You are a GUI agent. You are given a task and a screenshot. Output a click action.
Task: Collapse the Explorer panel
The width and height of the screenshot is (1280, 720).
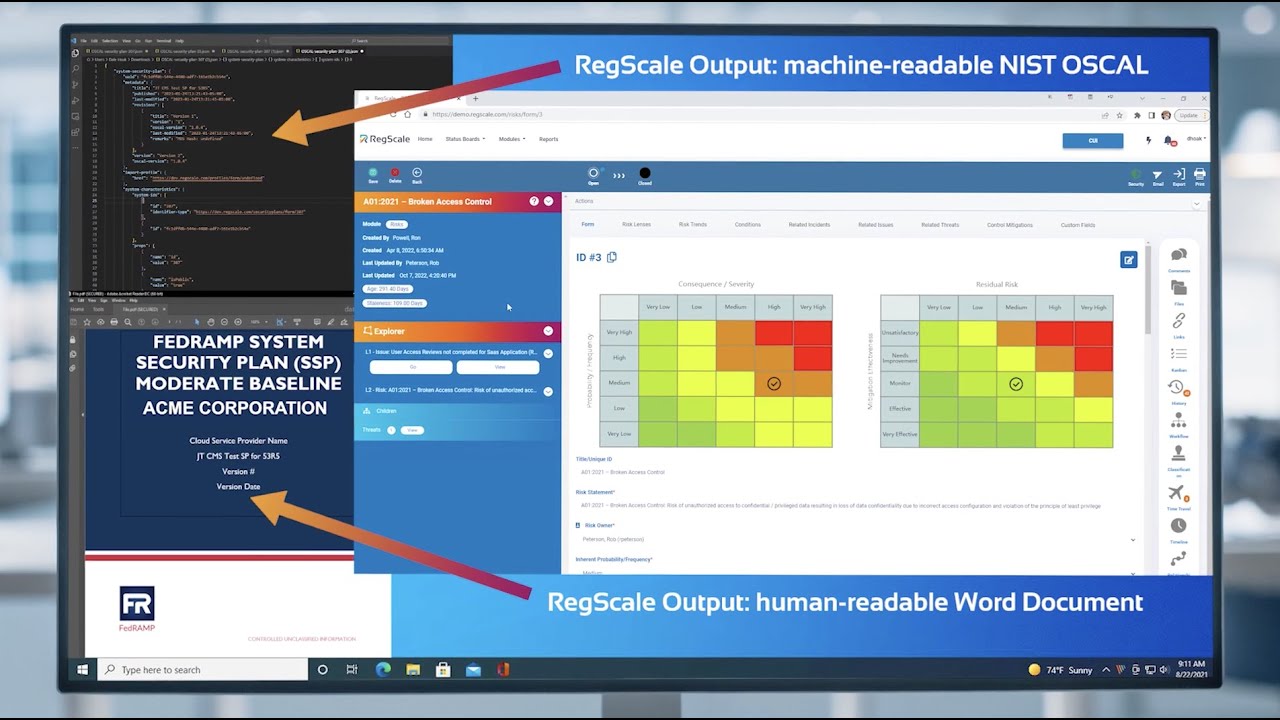tap(548, 331)
